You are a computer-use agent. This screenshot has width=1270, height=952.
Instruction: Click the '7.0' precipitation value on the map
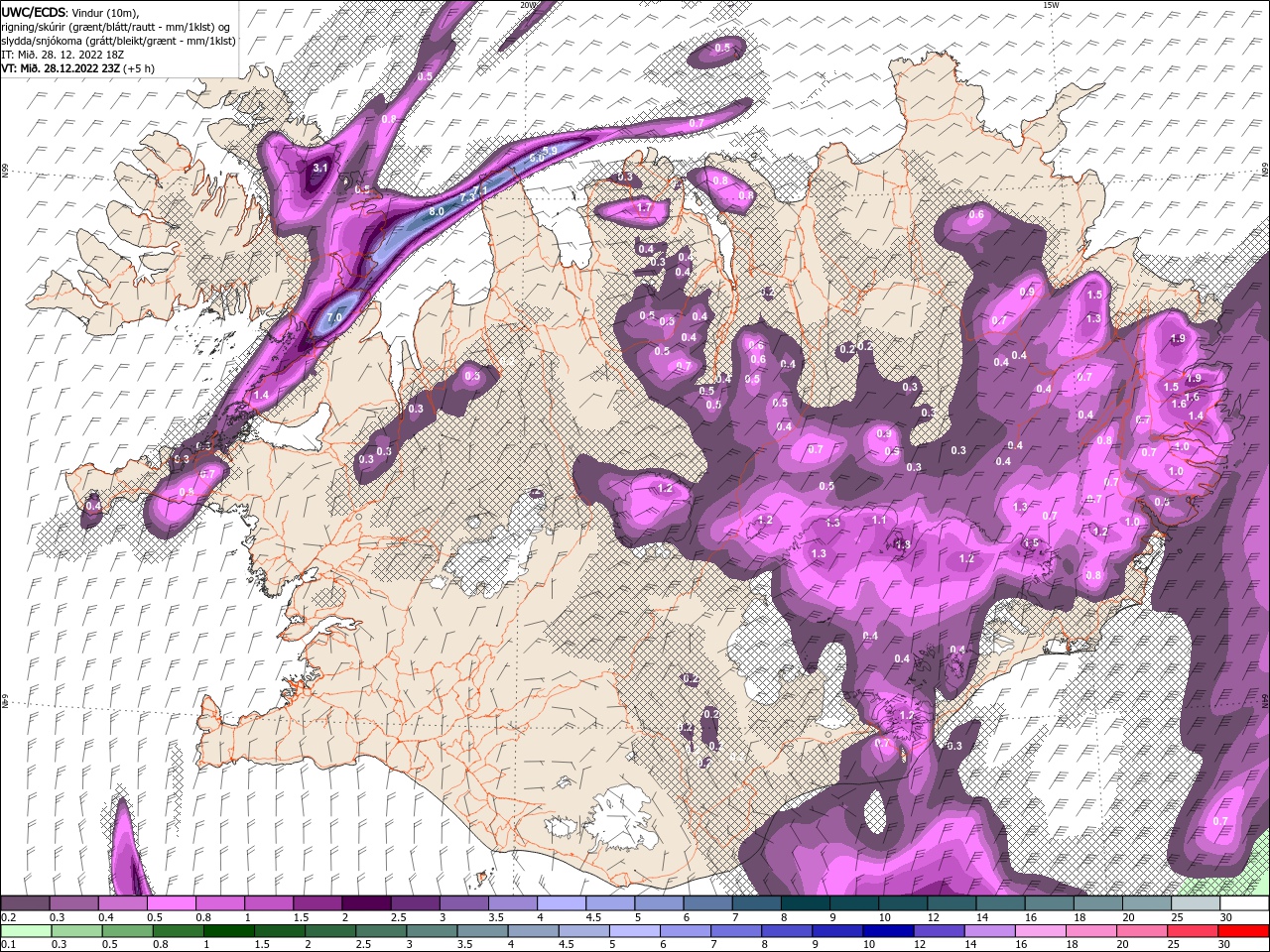tap(334, 317)
